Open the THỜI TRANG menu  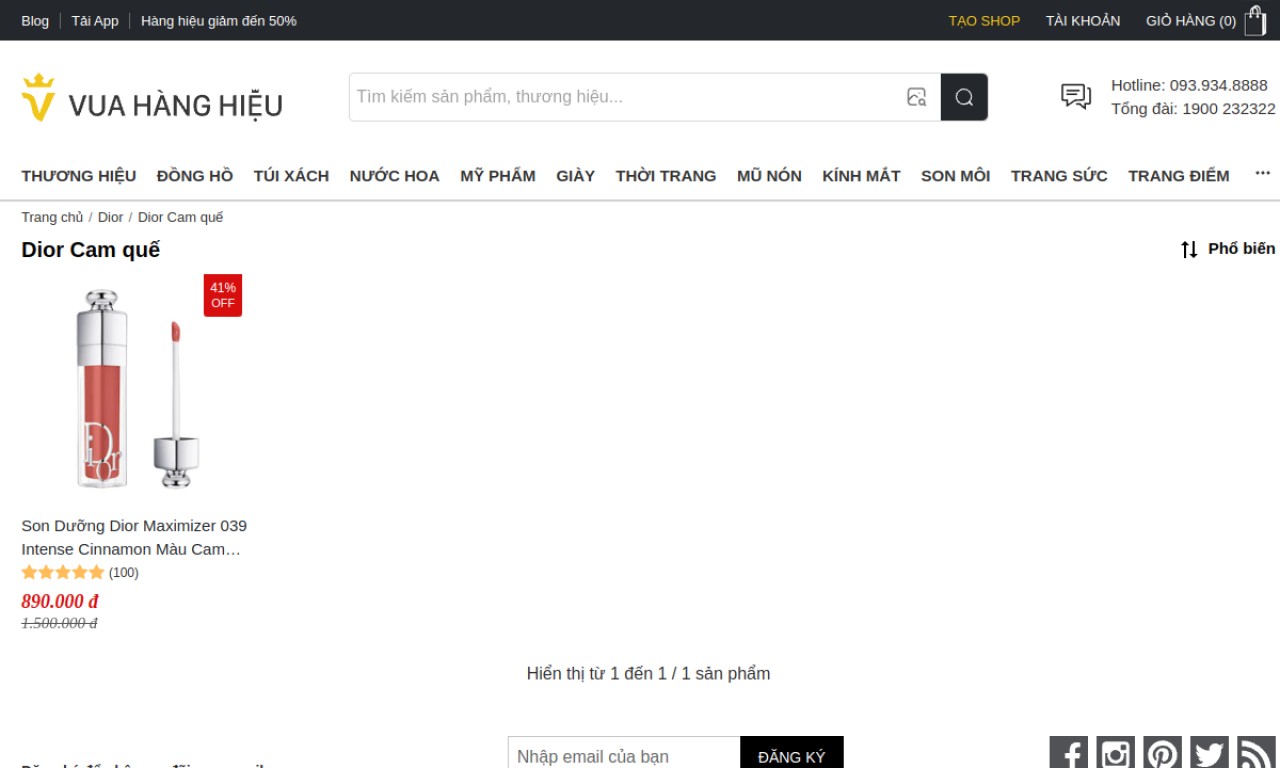pyautogui.click(x=666, y=176)
